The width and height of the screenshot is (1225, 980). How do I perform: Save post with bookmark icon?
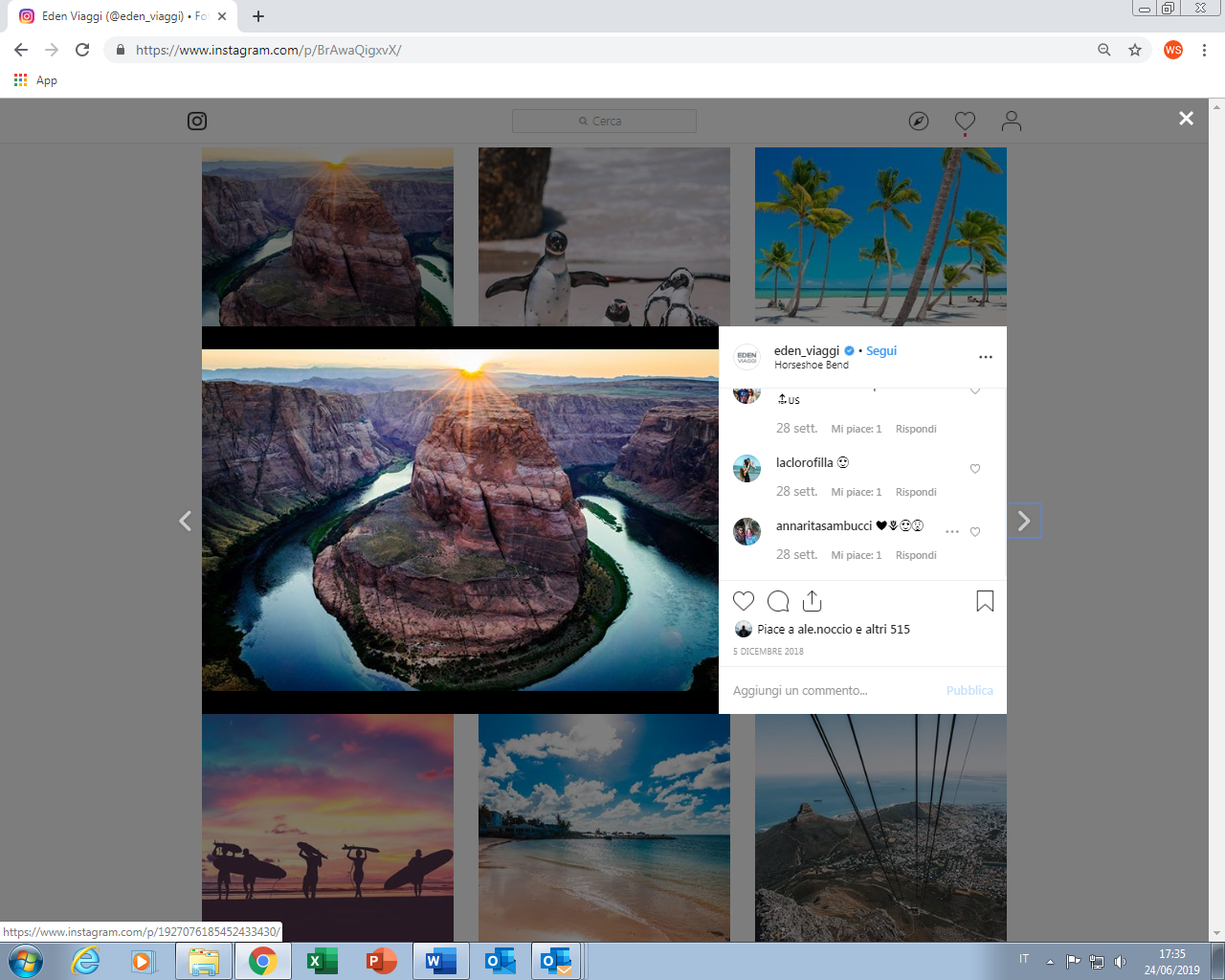[x=985, y=601]
